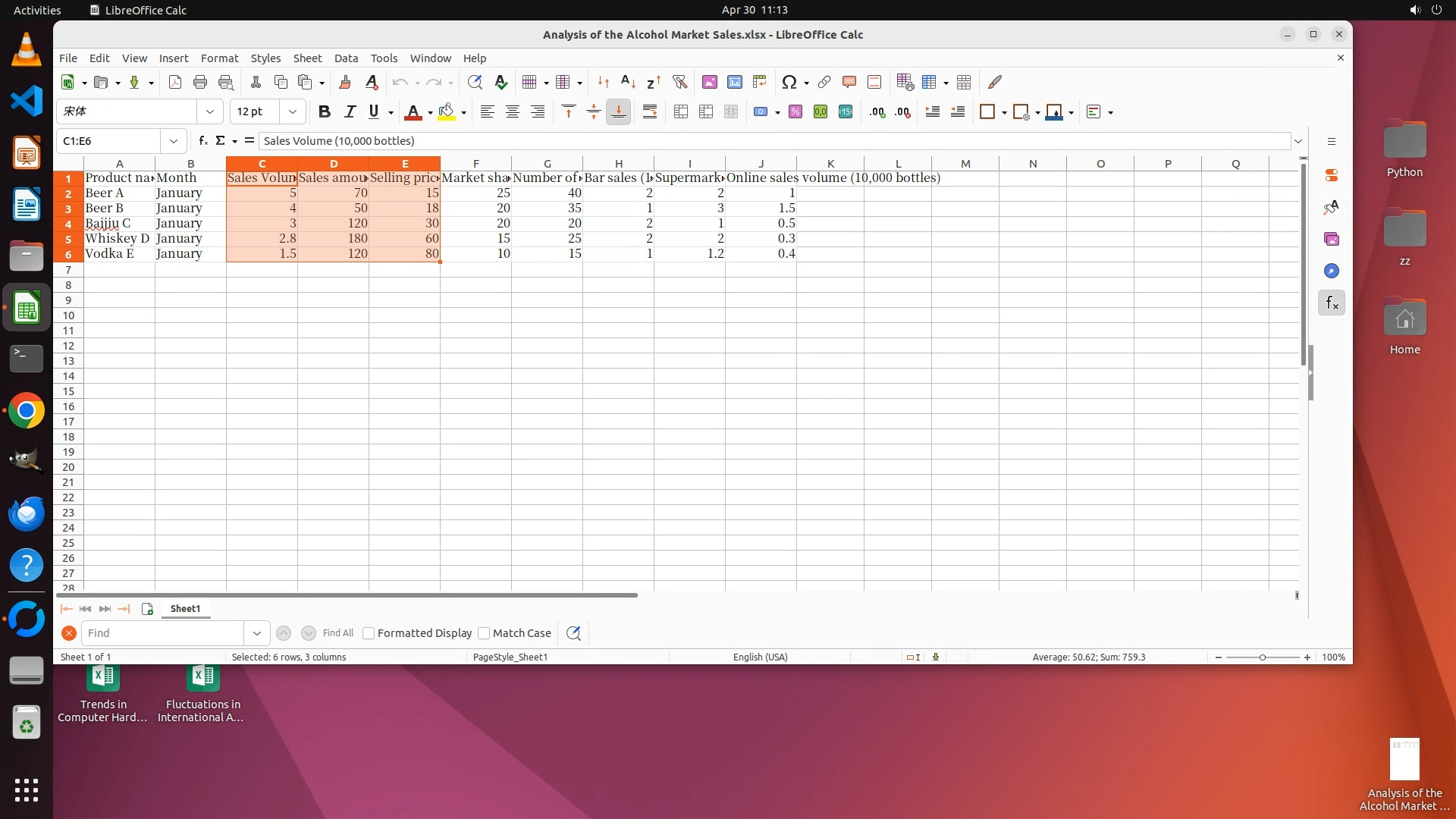Open the sidebar Navigator panel
1456x819 pixels.
1331,271
